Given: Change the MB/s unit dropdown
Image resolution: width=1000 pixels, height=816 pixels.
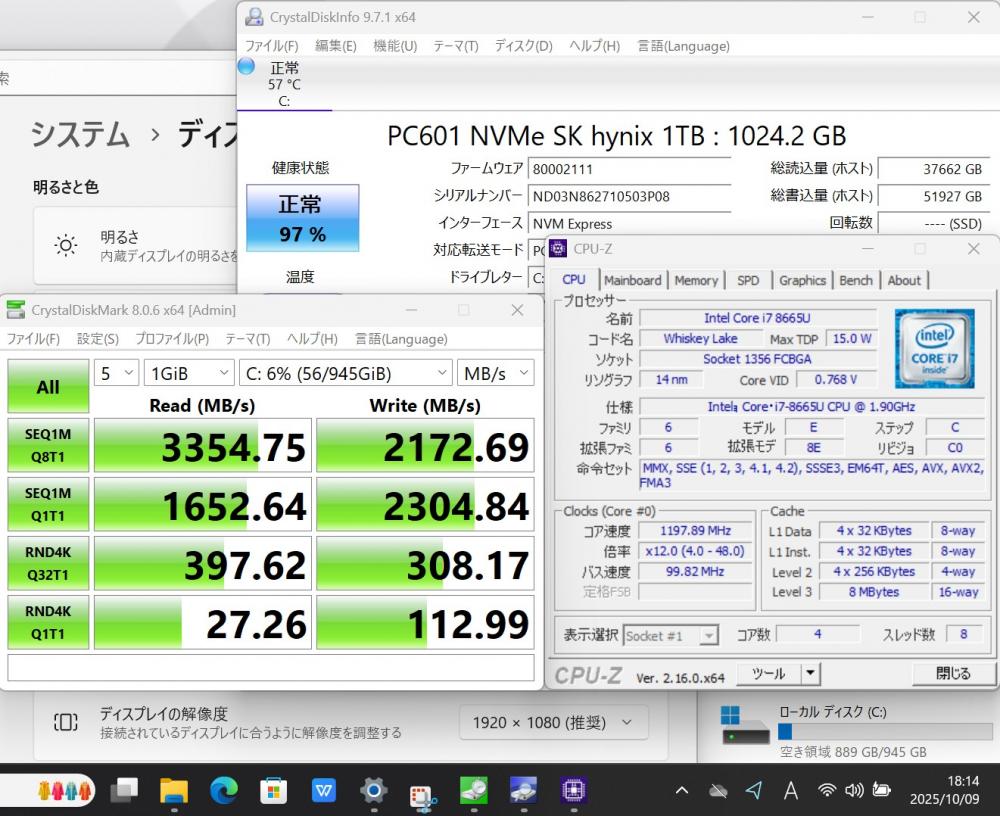Looking at the screenshot, I should point(495,373).
